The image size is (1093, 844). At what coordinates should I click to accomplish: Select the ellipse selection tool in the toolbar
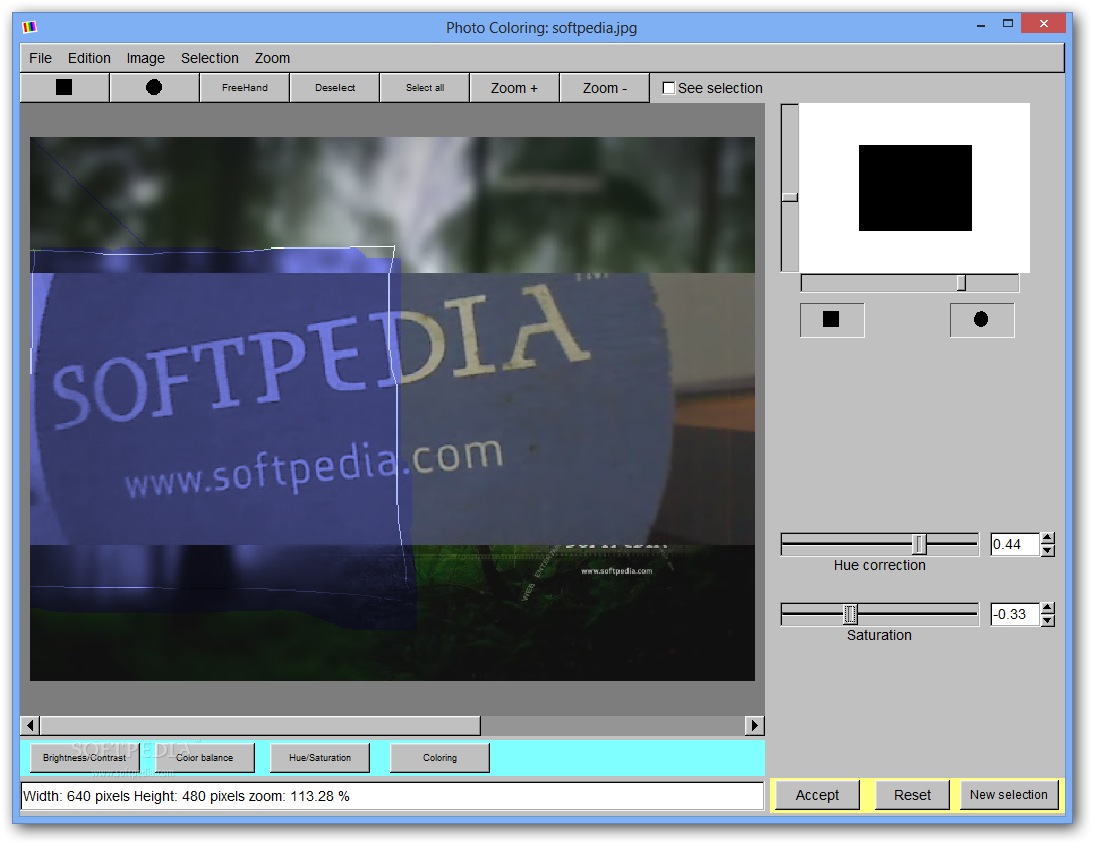(x=154, y=87)
